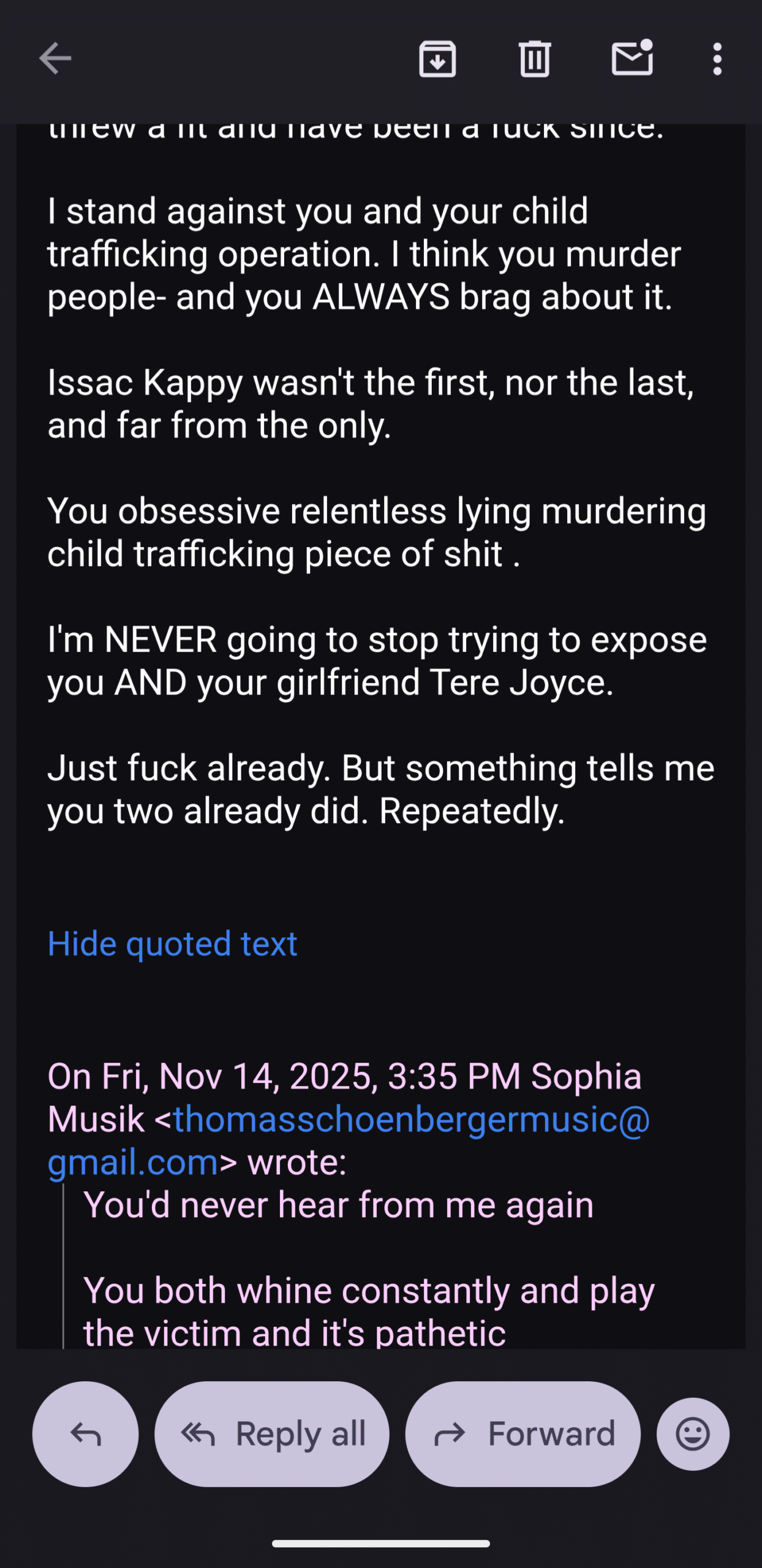Delete the email with the trash icon
Image resolution: width=762 pixels, height=1568 pixels.
click(x=535, y=59)
